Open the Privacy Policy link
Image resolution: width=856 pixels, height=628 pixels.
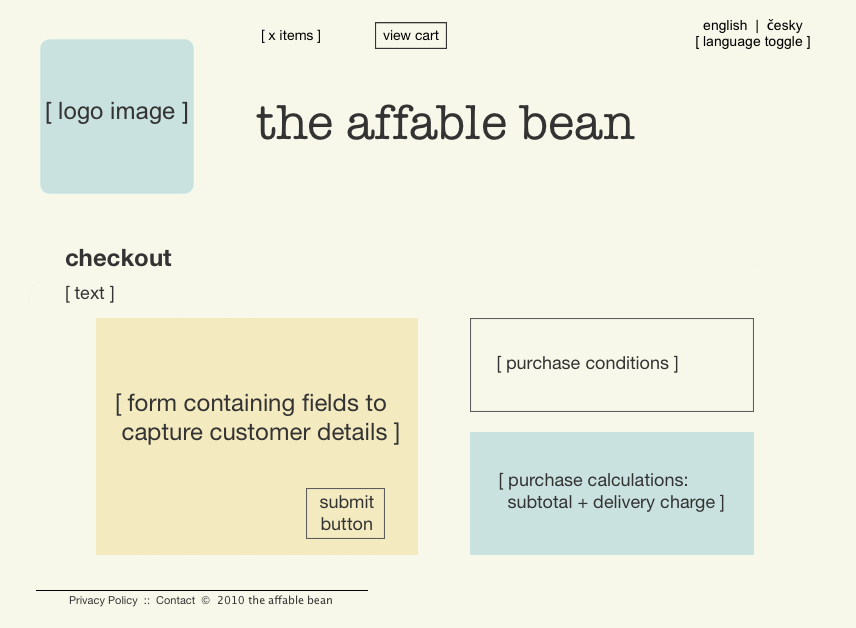point(103,601)
